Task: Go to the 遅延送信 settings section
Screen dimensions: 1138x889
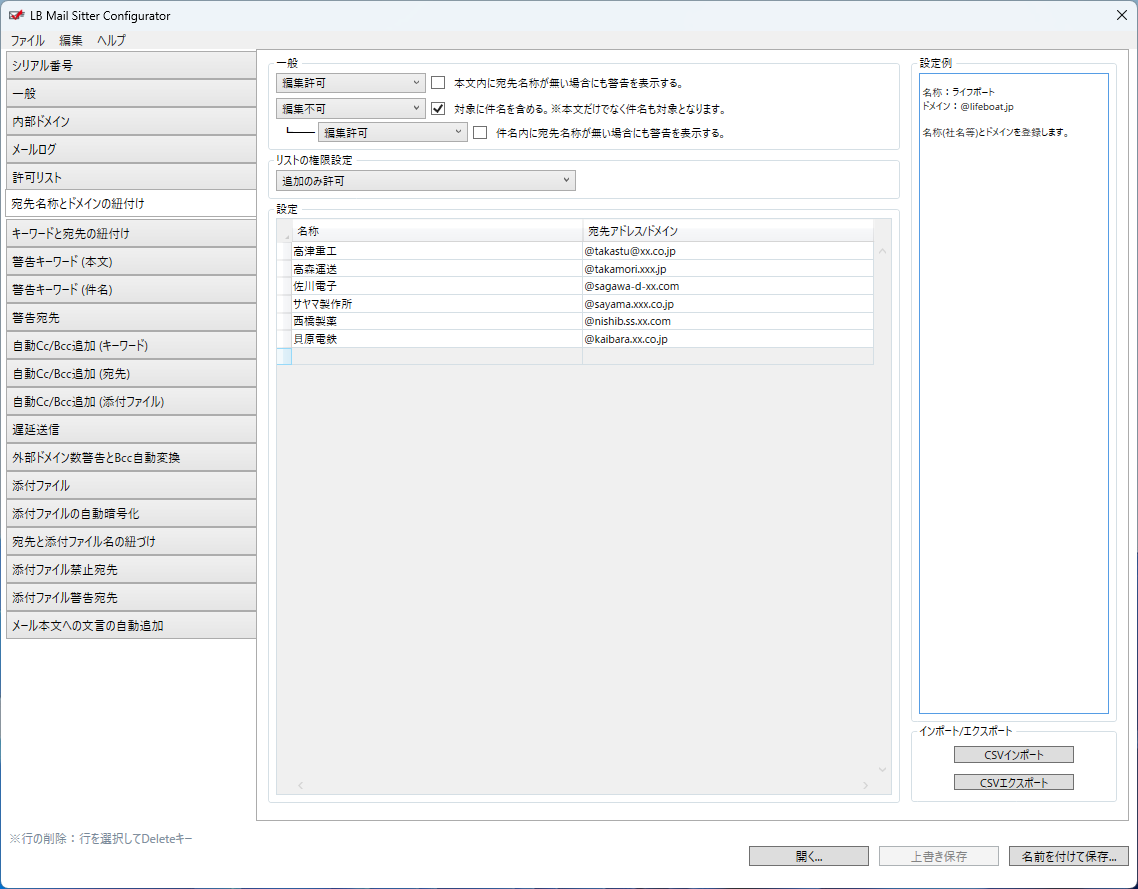Action: tap(128, 429)
